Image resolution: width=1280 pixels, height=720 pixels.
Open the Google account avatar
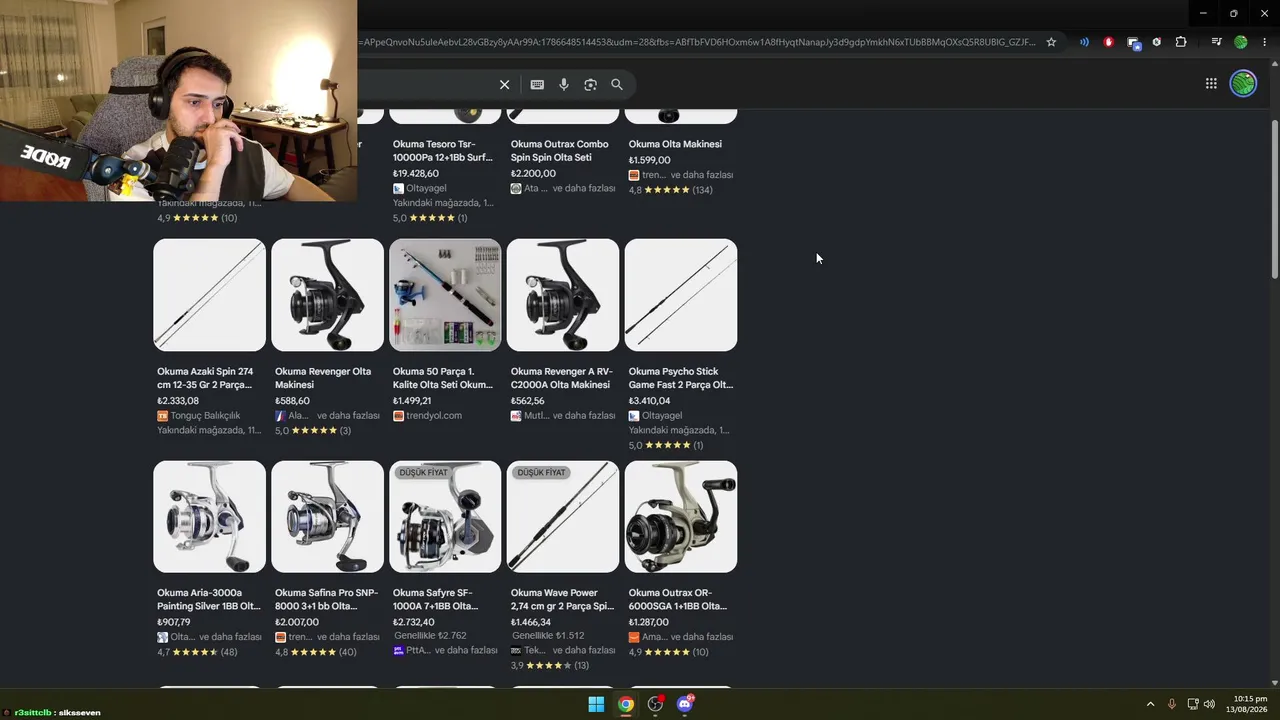point(1243,84)
